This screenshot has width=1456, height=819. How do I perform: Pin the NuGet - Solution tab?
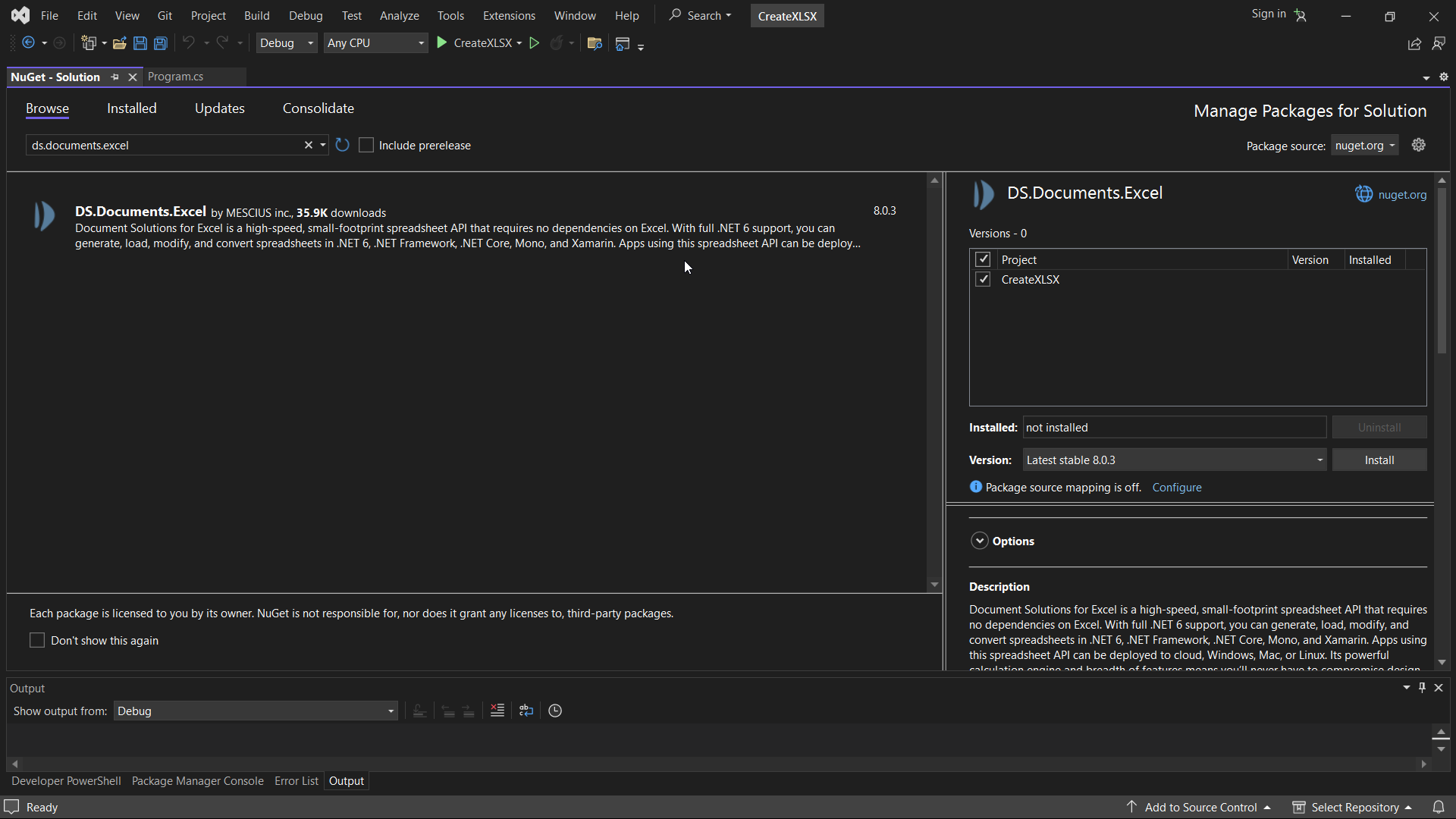click(115, 77)
